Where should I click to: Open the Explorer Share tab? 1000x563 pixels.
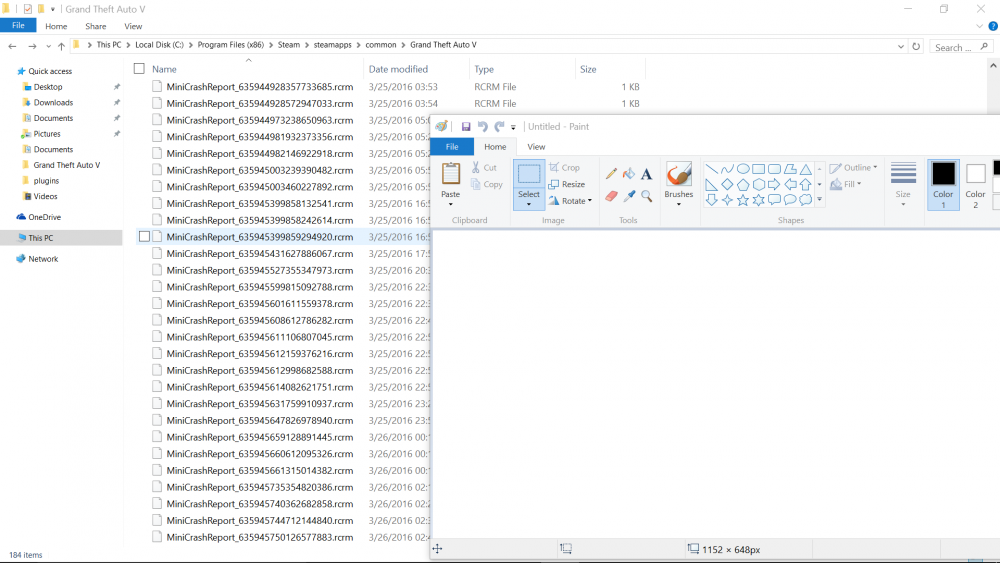(96, 26)
